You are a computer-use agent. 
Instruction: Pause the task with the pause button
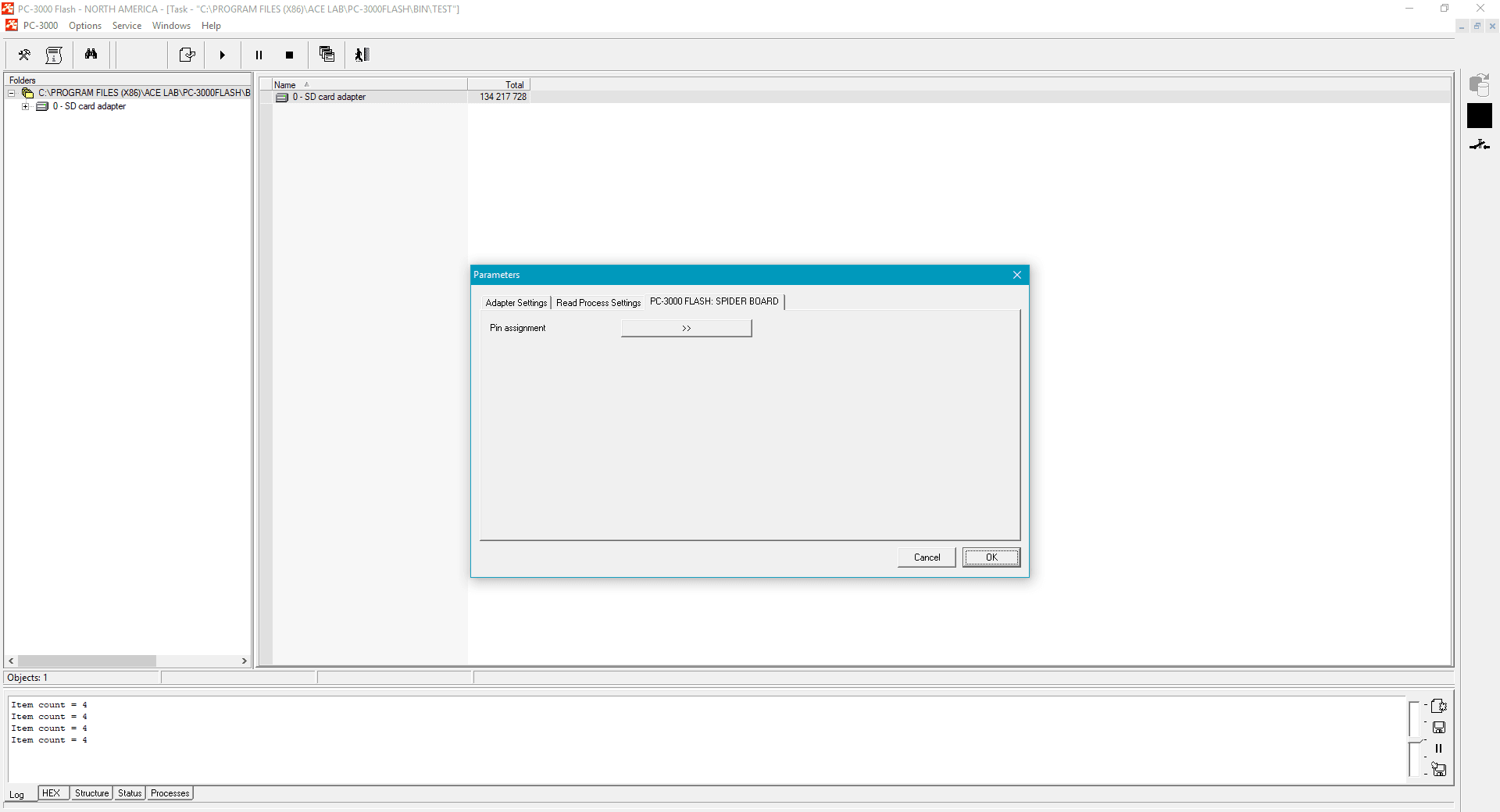tap(259, 55)
